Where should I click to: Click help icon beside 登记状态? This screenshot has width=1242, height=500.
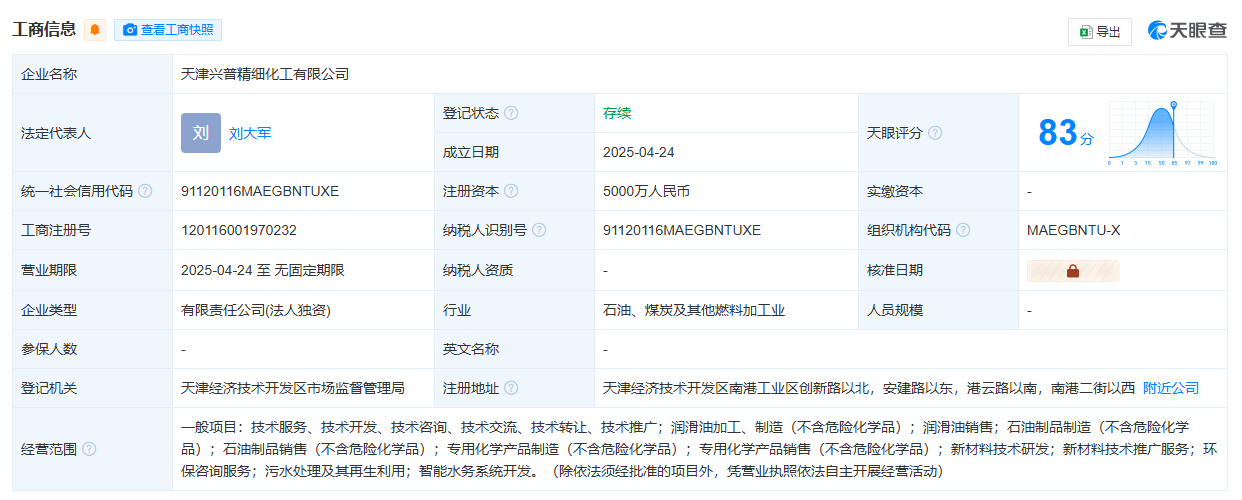[x=511, y=113]
